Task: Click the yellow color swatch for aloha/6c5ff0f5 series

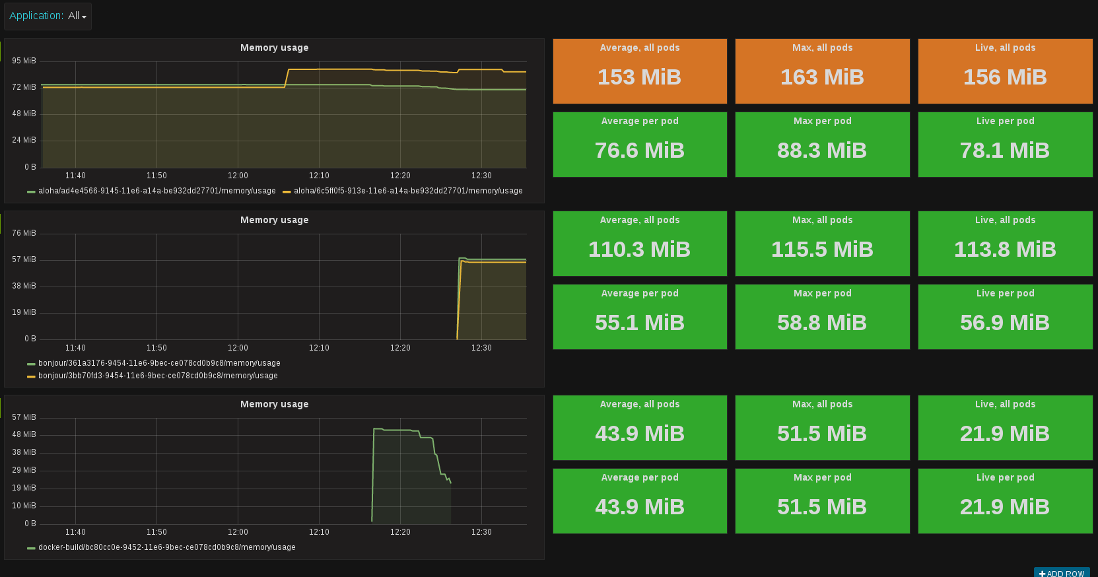Action: point(287,191)
